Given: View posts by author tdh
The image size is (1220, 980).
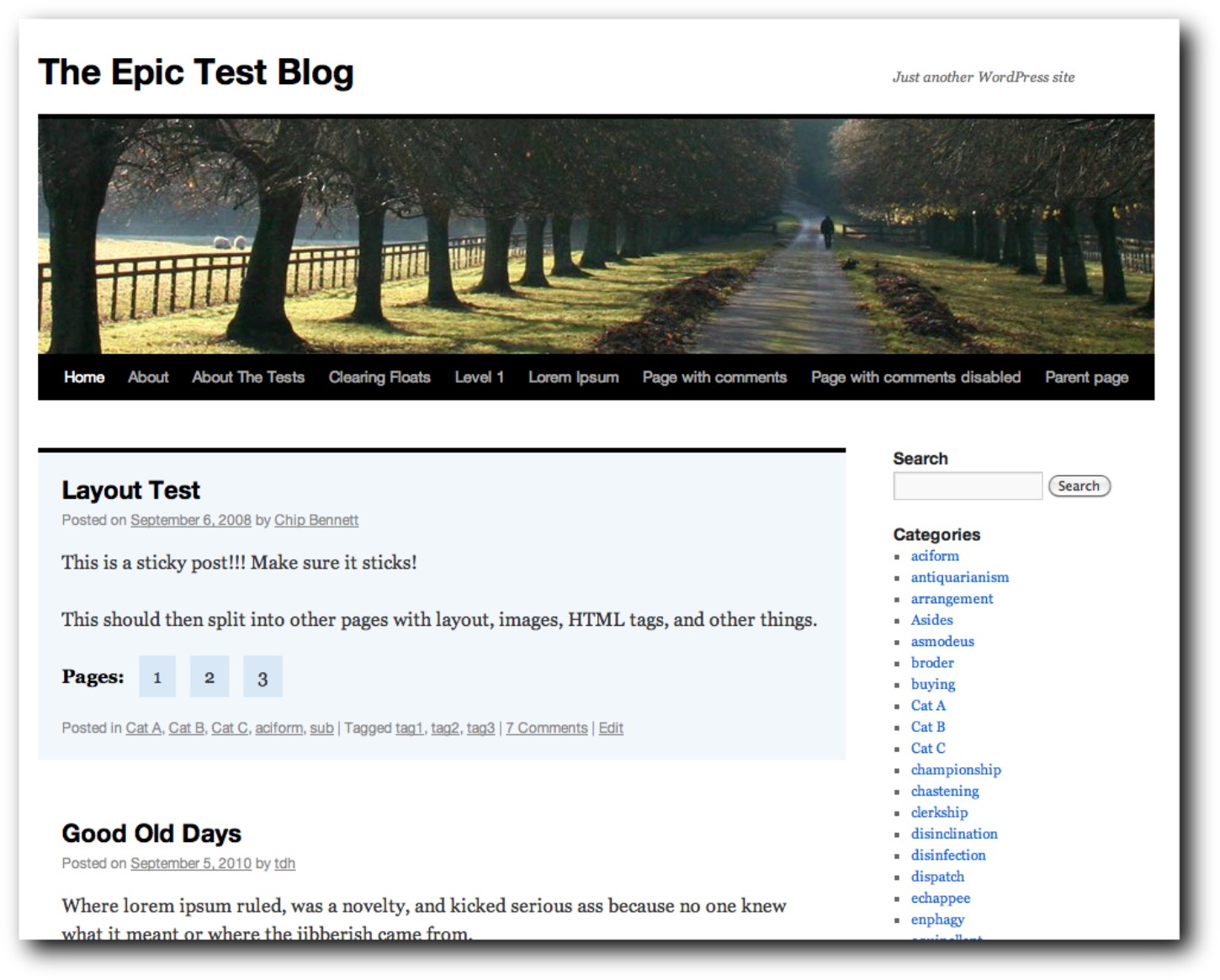Looking at the screenshot, I should pos(284,863).
